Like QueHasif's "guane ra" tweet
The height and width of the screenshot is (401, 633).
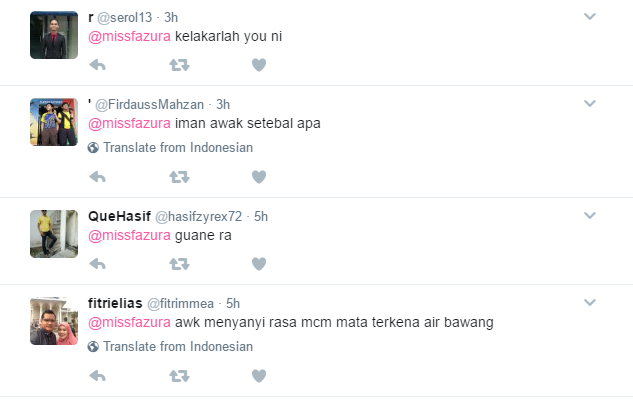259,264
